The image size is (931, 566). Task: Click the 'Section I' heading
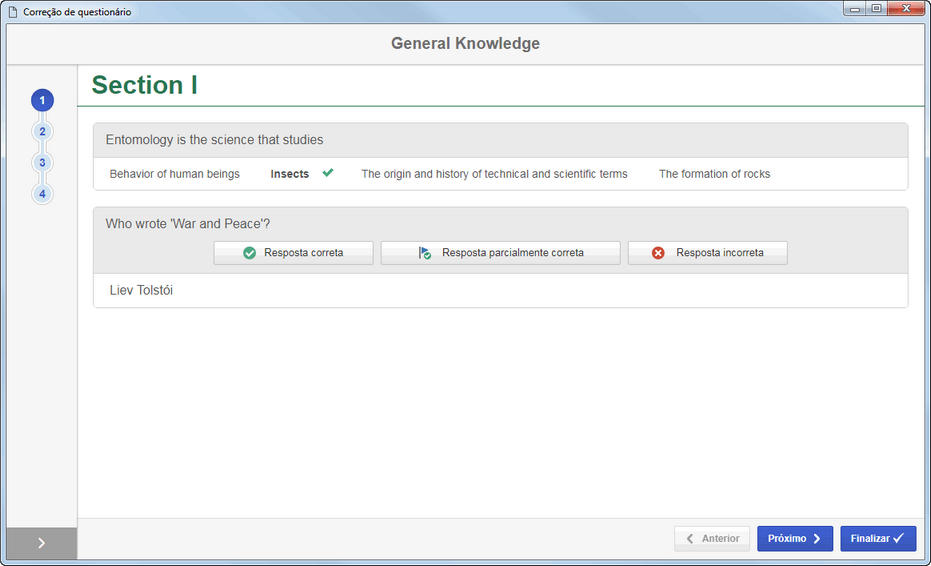(x=144, y=85)
